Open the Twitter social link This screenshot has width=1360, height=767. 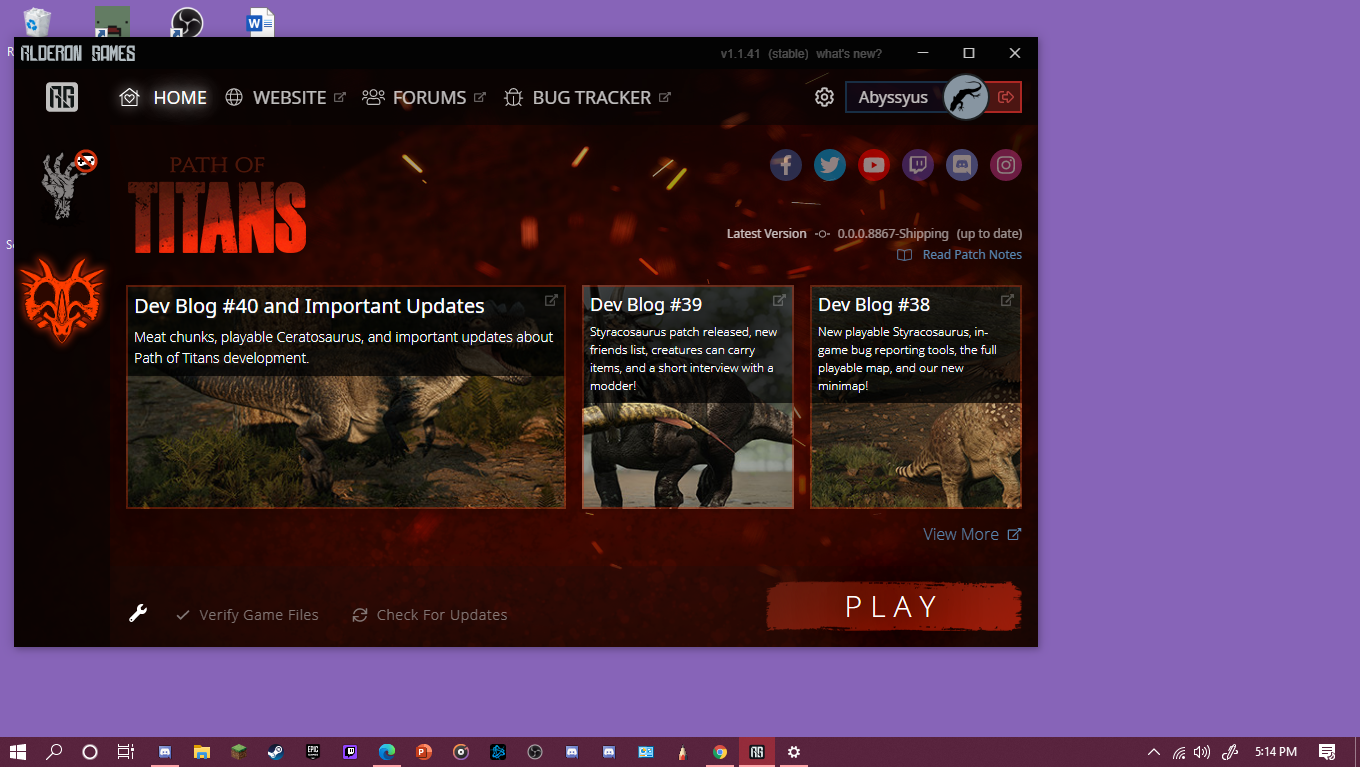[x=830, y=165]
